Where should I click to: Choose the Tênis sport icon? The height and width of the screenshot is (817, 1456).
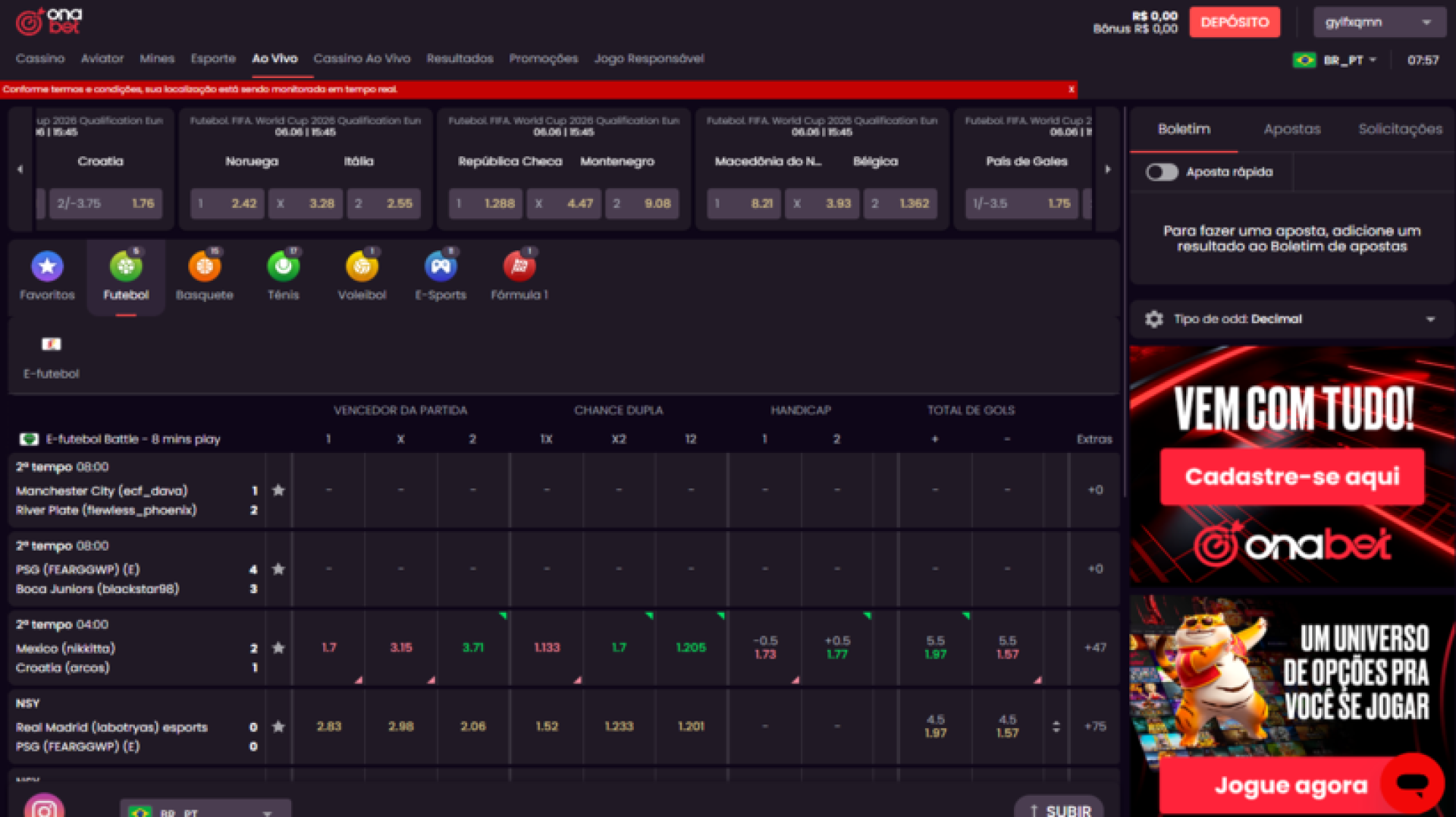283,267
